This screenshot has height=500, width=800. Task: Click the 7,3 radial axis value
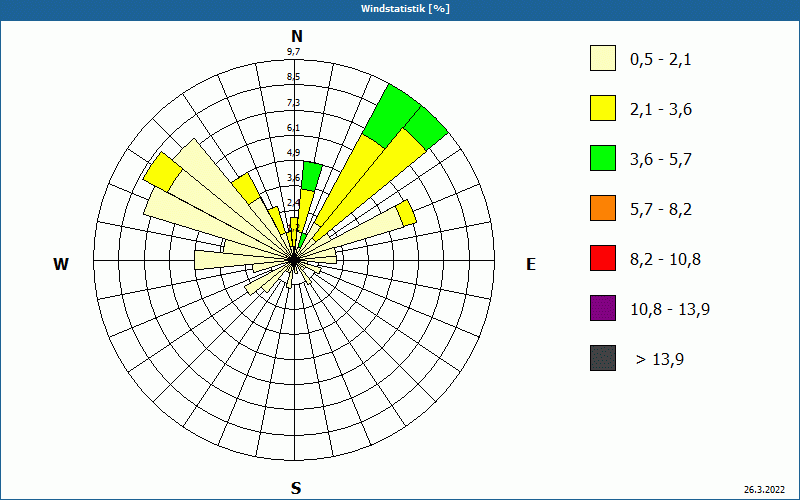click(293, 103)
